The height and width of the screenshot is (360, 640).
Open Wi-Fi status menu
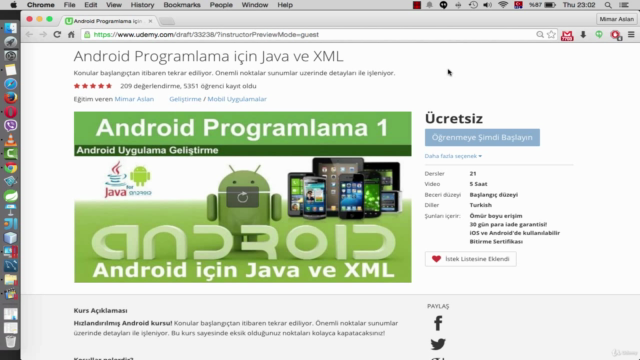pos(503,5)
